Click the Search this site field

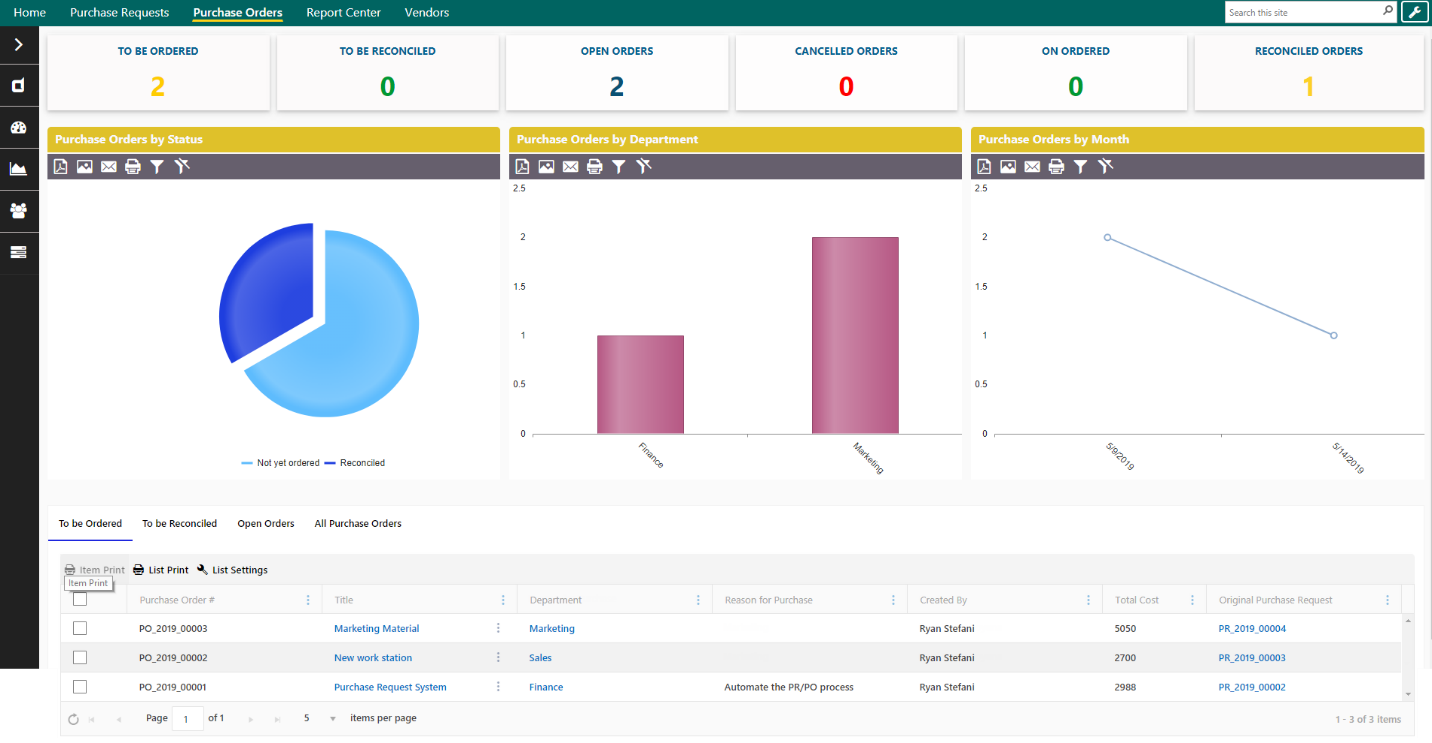point(1302,12)
